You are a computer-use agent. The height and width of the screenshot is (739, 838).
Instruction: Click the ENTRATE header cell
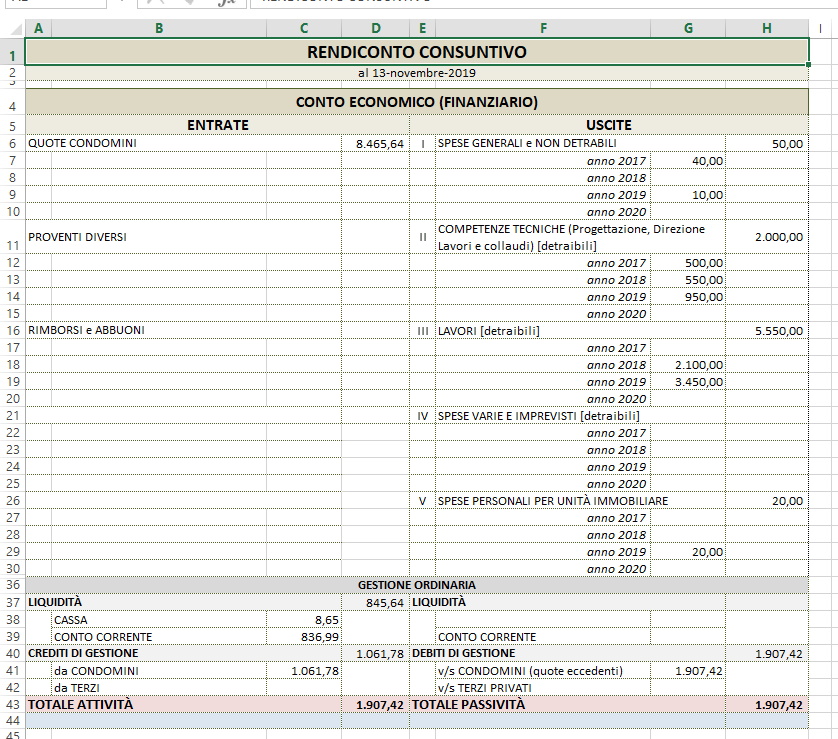point(218,125)
